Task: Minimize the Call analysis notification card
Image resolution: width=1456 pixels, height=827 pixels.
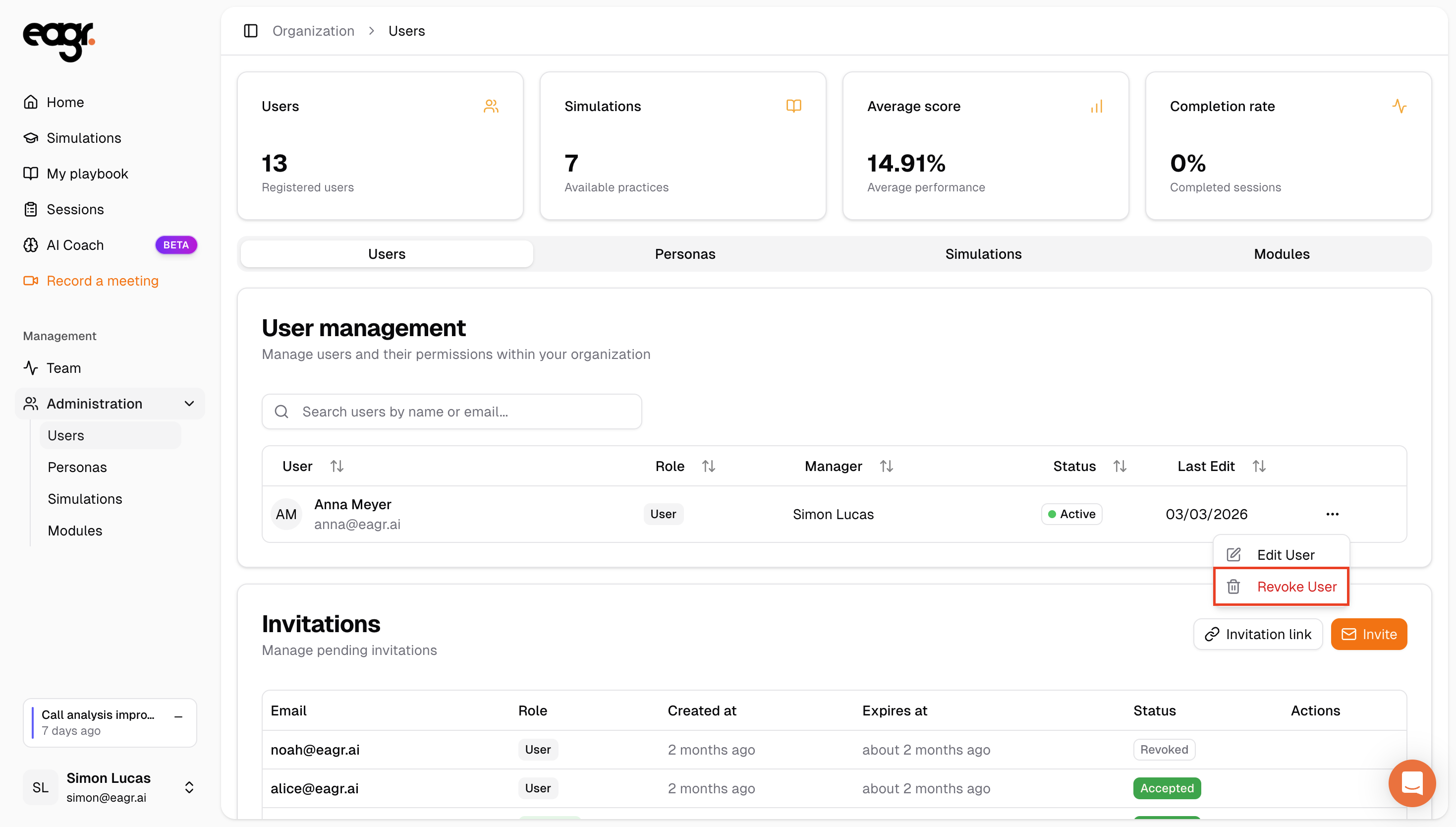Action: point(178,717)
